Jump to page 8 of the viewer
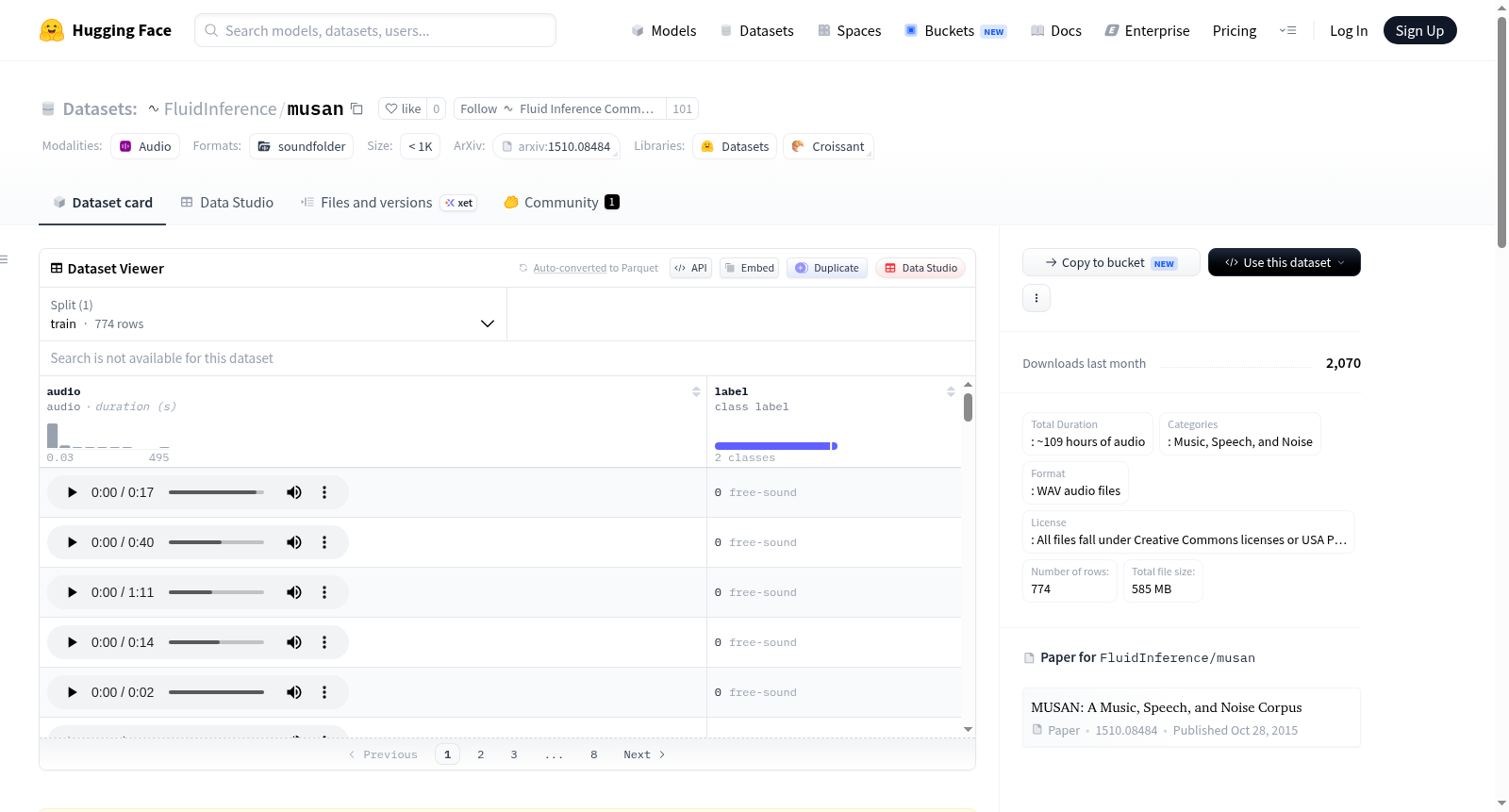 pyautogui.click(x=594, y=754)
